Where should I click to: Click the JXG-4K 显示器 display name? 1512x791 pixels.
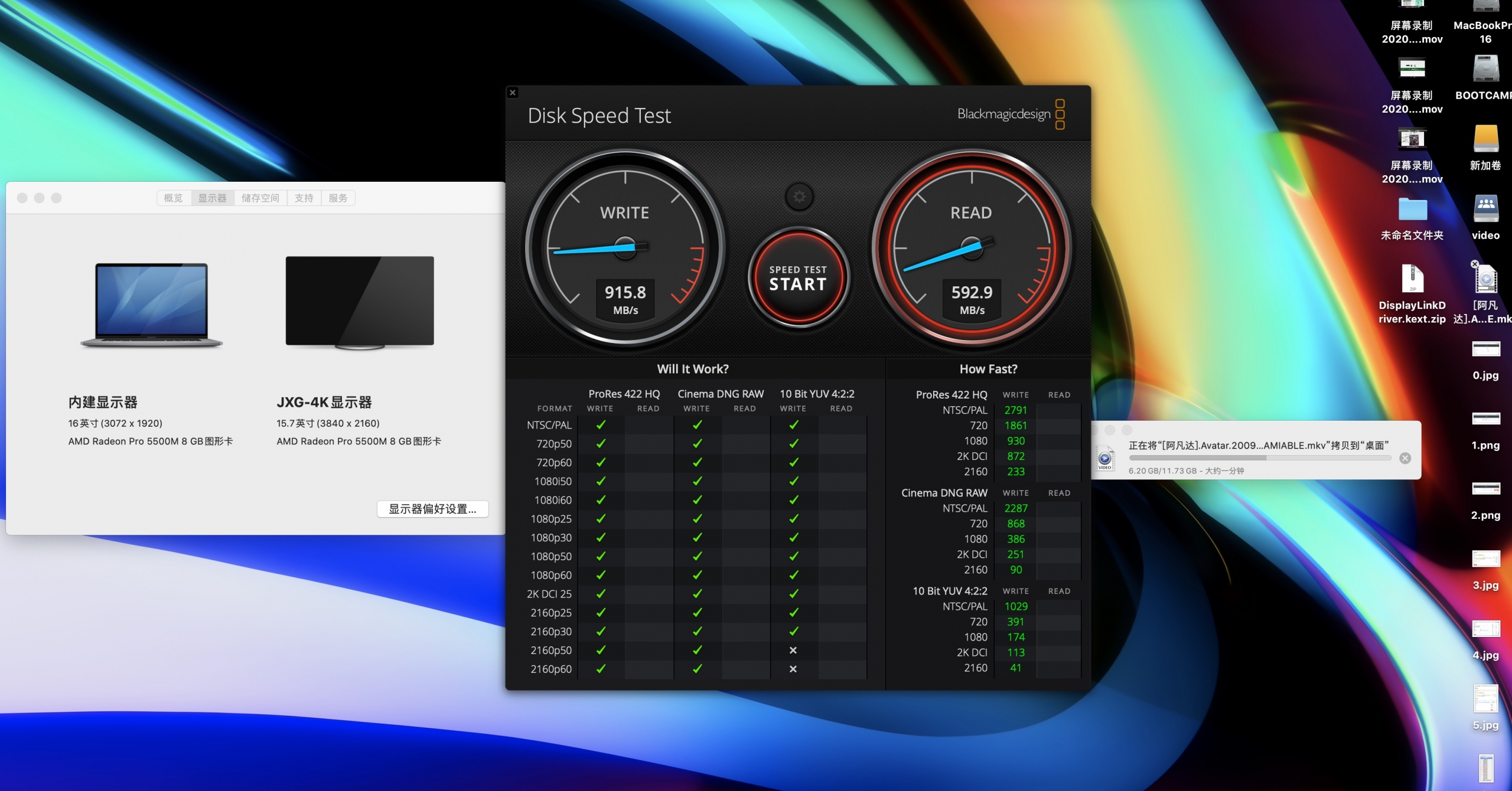coord(324,403)
